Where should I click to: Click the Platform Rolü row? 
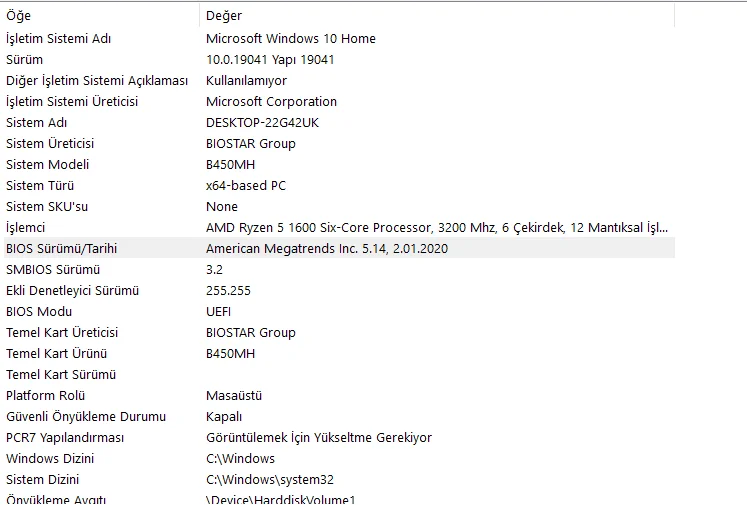43,395
